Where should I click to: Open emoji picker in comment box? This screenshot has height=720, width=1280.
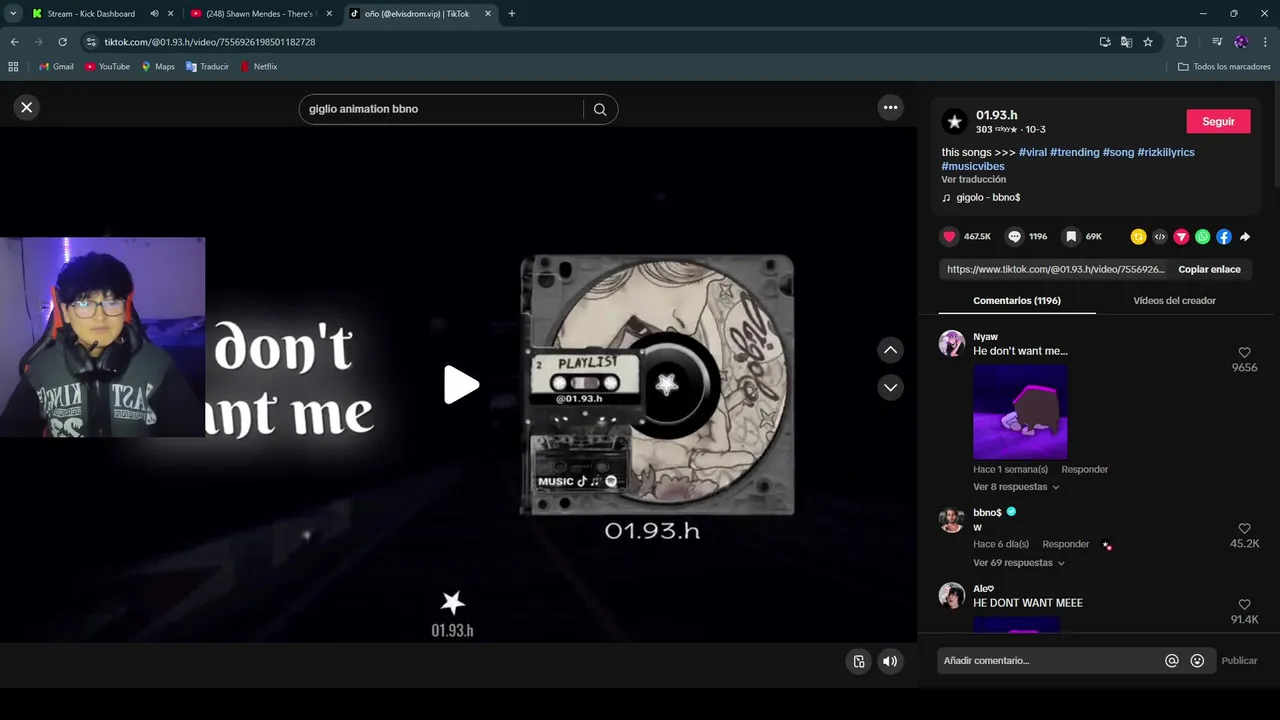pos(1197,661)
